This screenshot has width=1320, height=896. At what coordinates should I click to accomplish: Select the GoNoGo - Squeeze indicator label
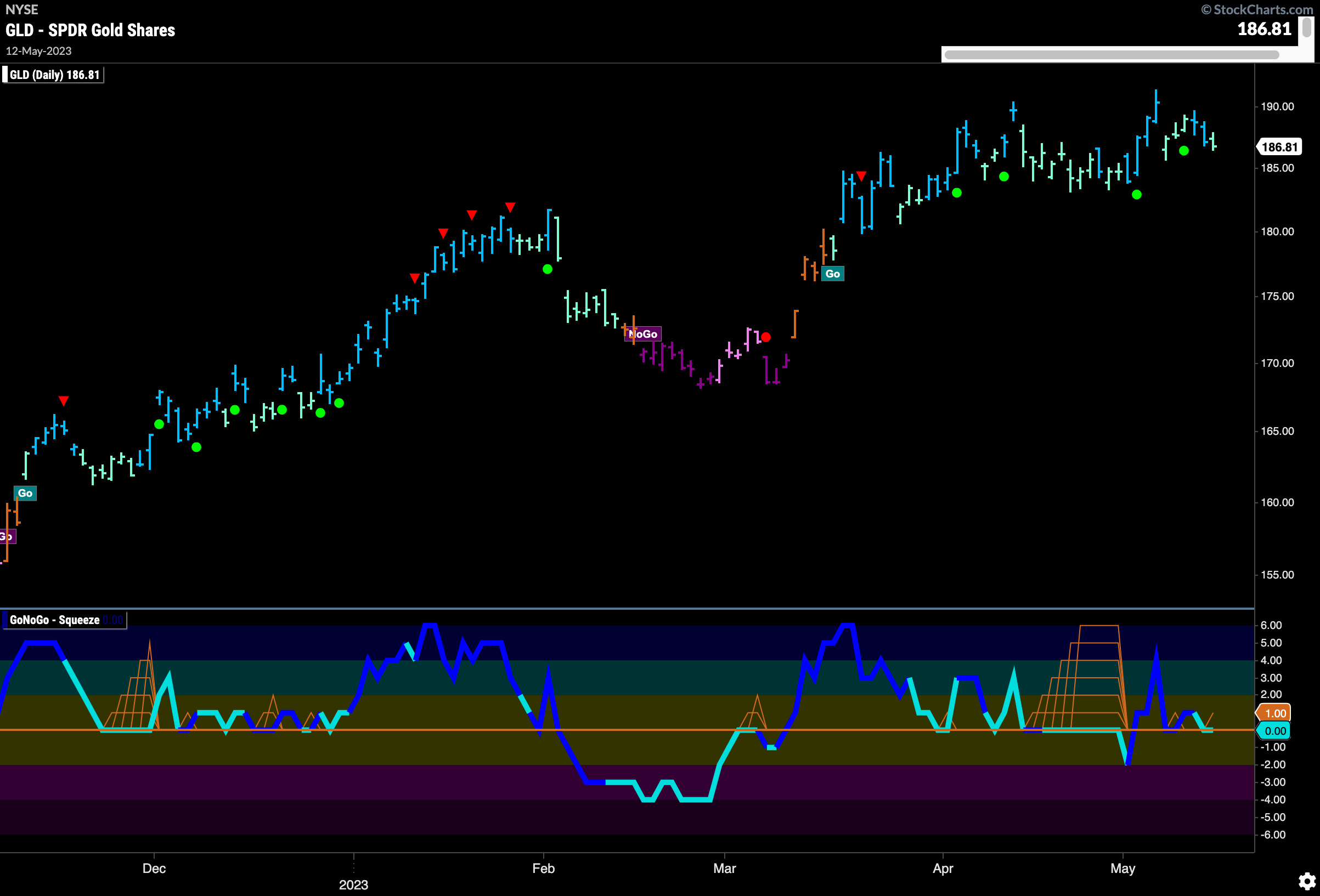(64, 620)
